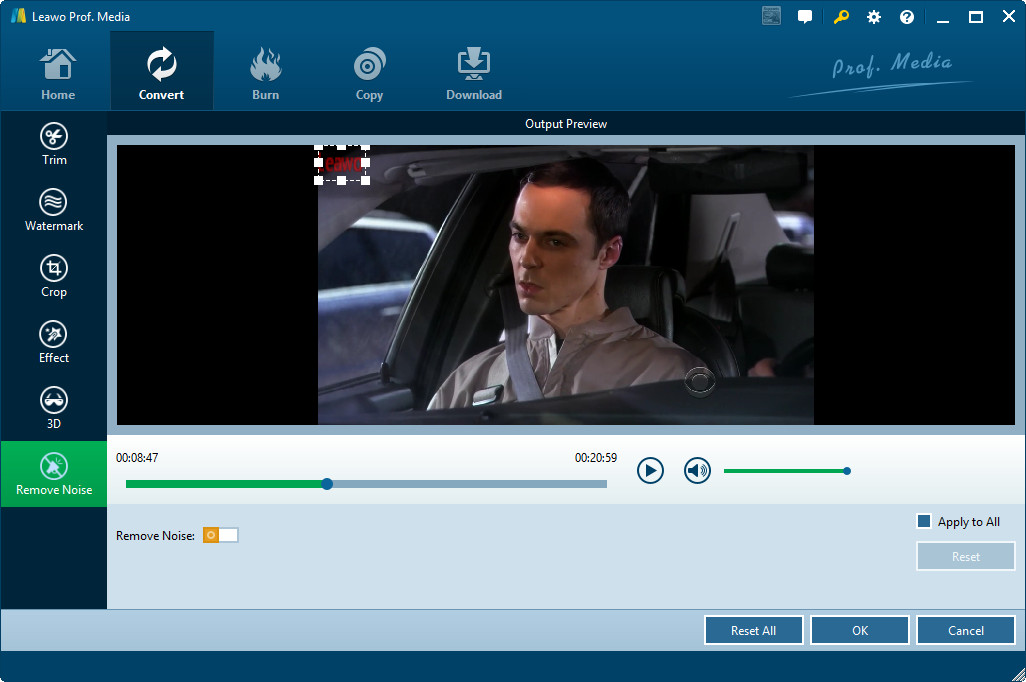This screenshot has width=1026, height=682.
Task: Open the settings gear in title bar
Action: (x=874, y=17)
